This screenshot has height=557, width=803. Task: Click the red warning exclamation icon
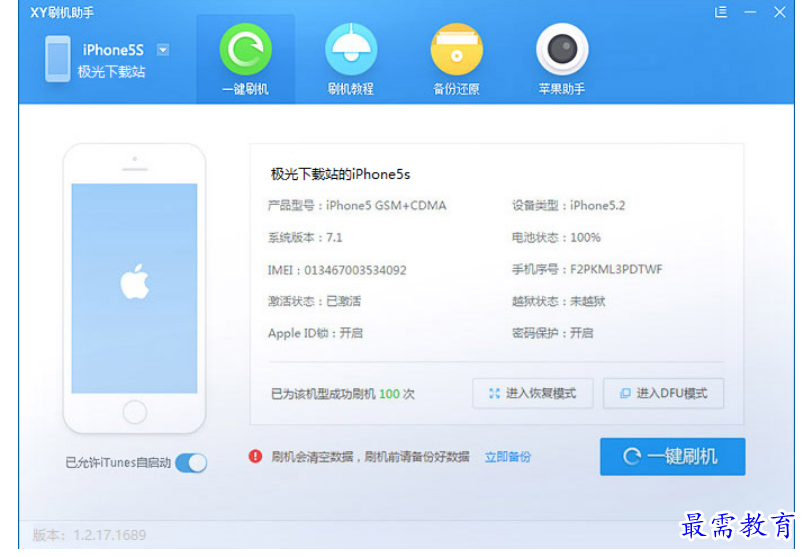point(255,456)
